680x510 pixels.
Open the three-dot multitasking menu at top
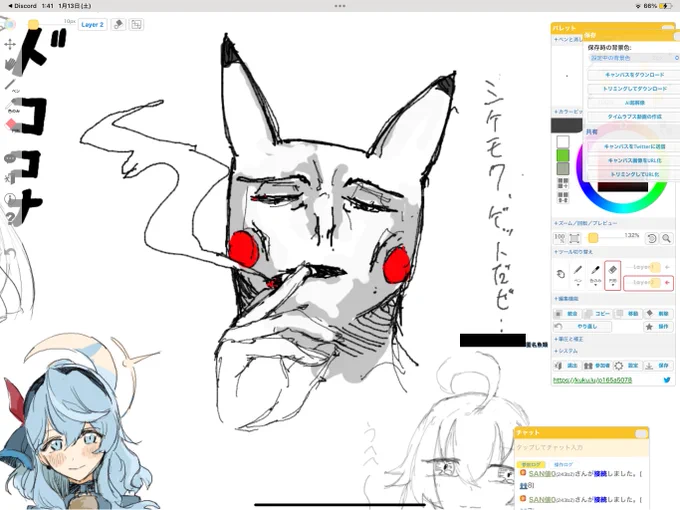point(340,6)
